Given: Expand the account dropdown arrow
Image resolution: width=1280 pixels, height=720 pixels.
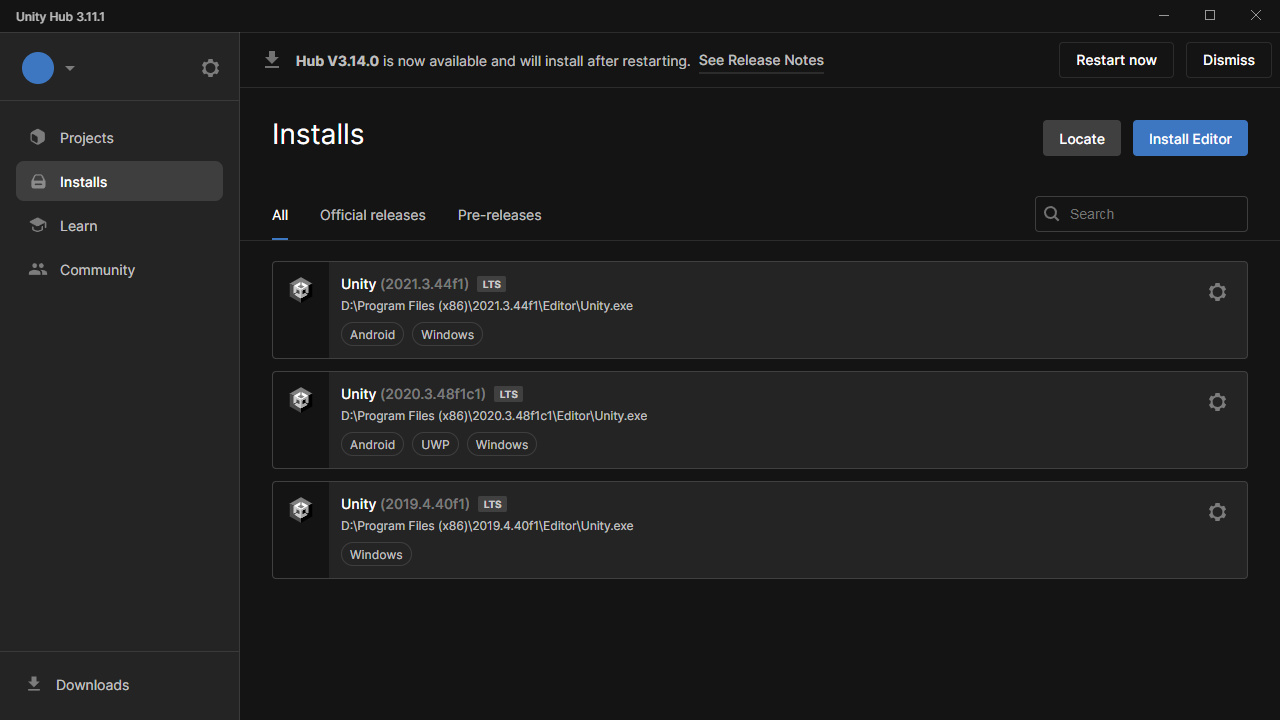Looking at the screenshot, I should point(70,68).
